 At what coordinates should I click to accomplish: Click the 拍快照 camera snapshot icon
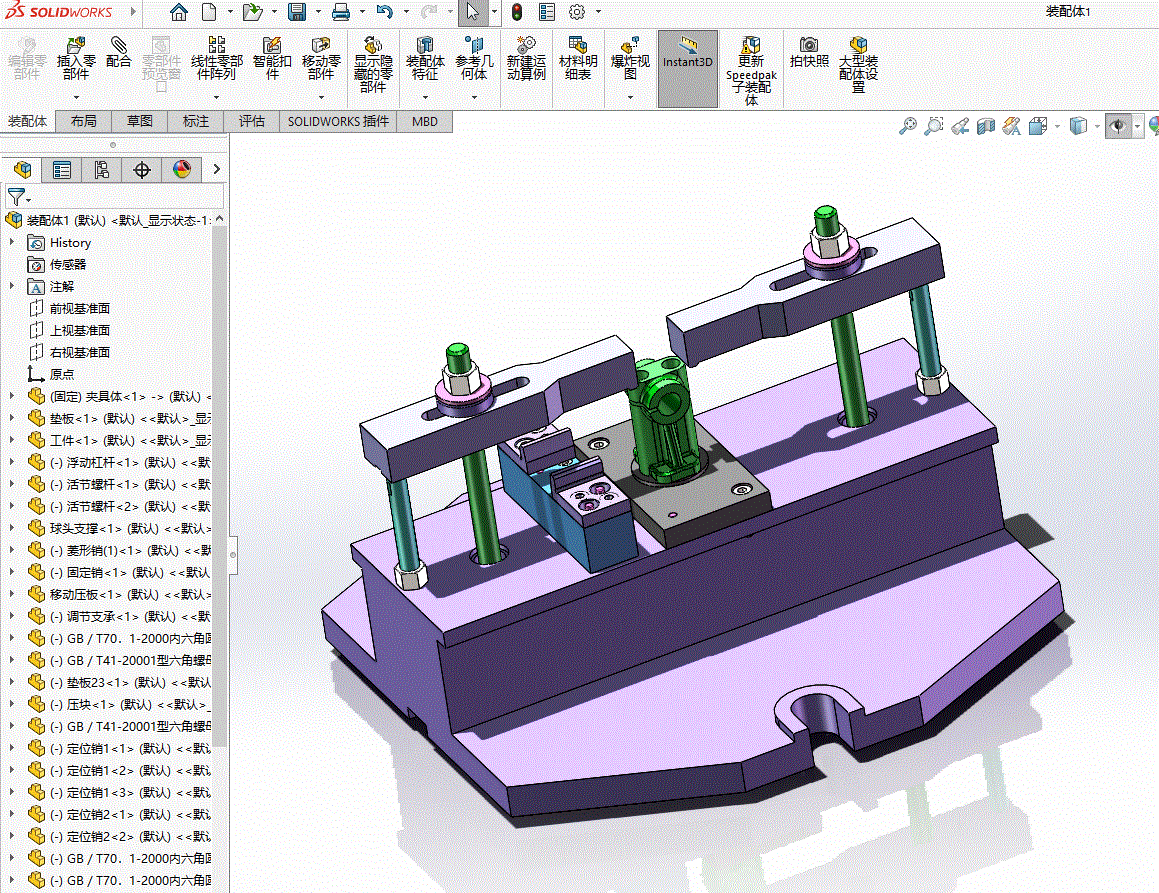[x=809, y=46]
